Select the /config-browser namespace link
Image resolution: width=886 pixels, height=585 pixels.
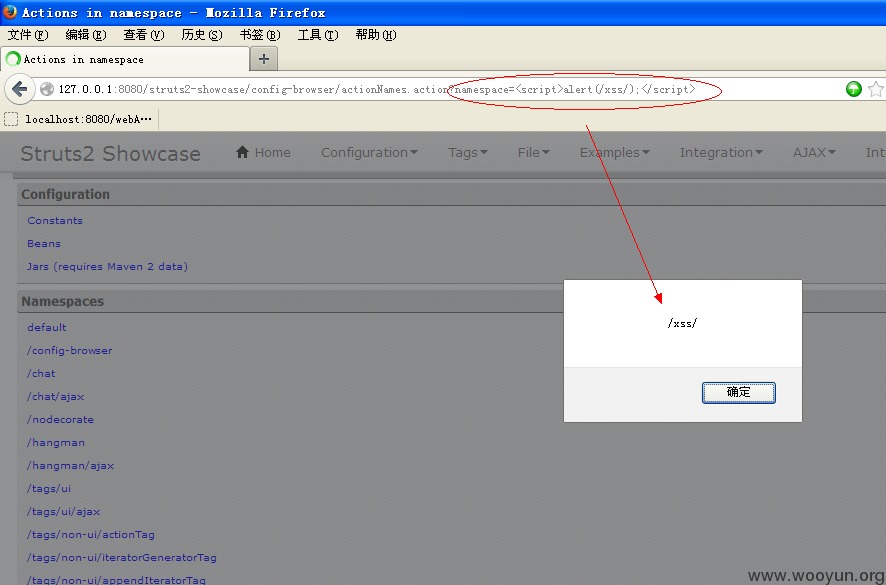[70, 350]
